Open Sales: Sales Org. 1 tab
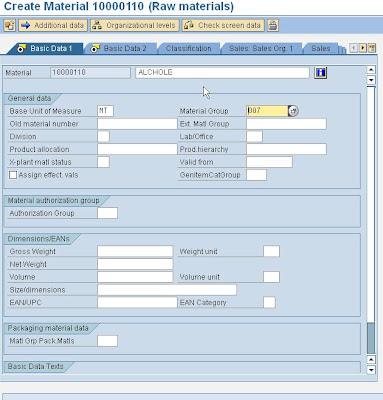This screenshot has height=400, width=383. coord(261,49)
